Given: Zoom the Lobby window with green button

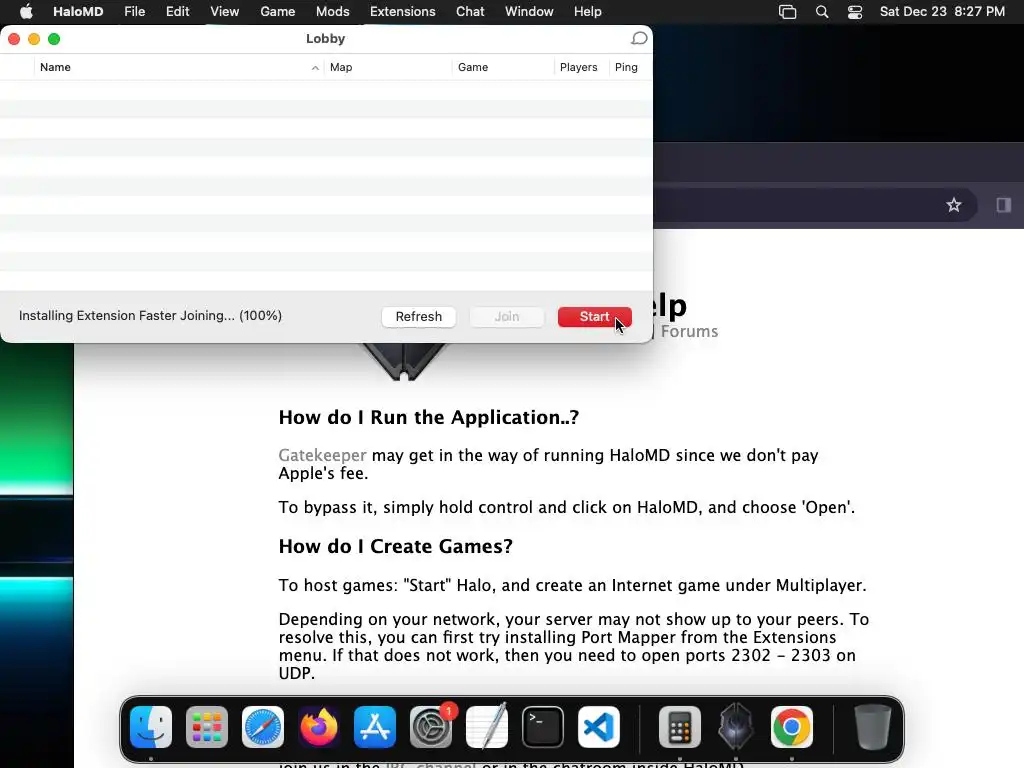Looking at the screenshot, I should (x=54, y=39).
